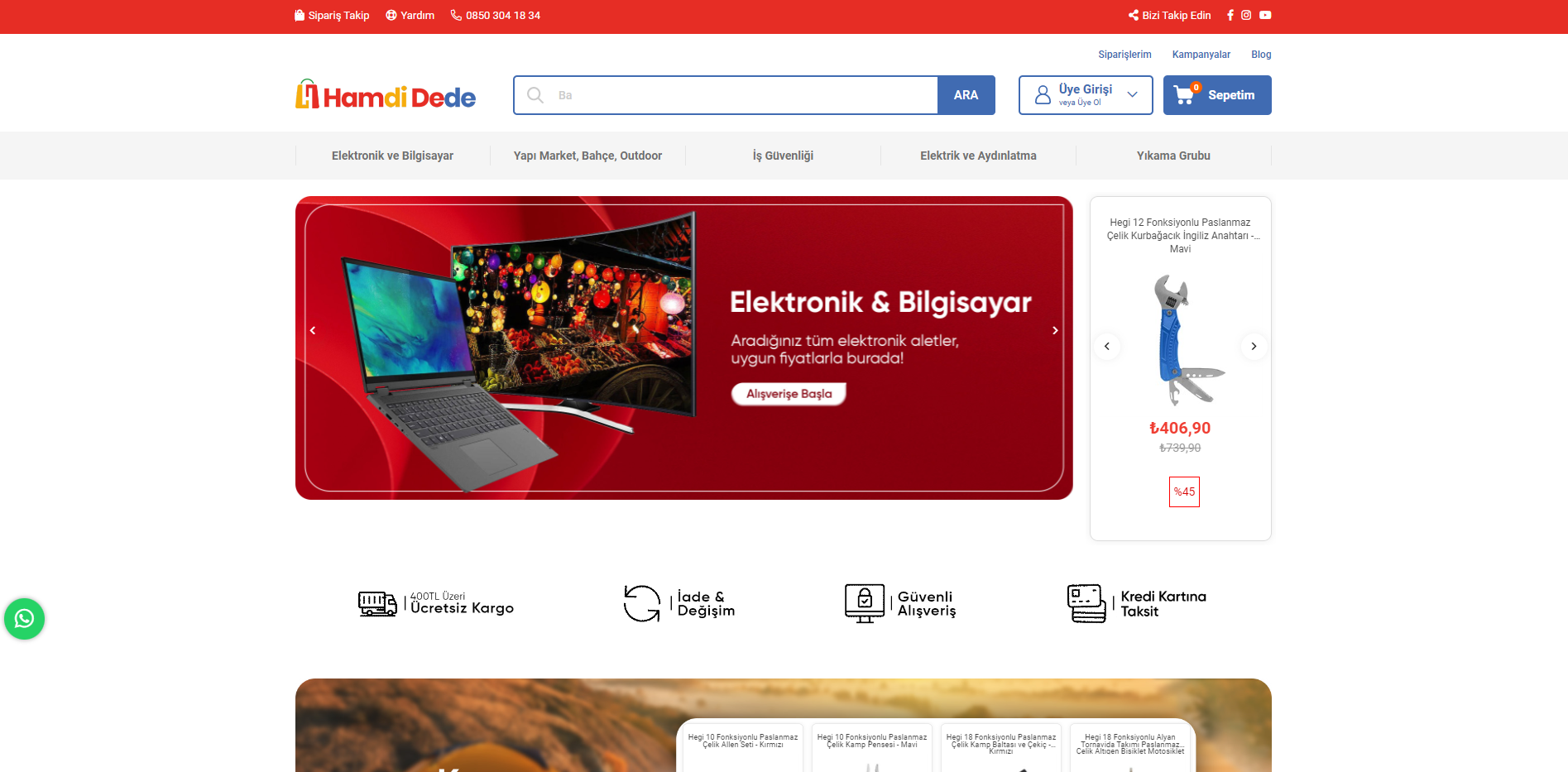Screen dimensions: 1568x772
Task: Open Yapı Market, Bahçe, Outdoor menu
Action: 587,156
